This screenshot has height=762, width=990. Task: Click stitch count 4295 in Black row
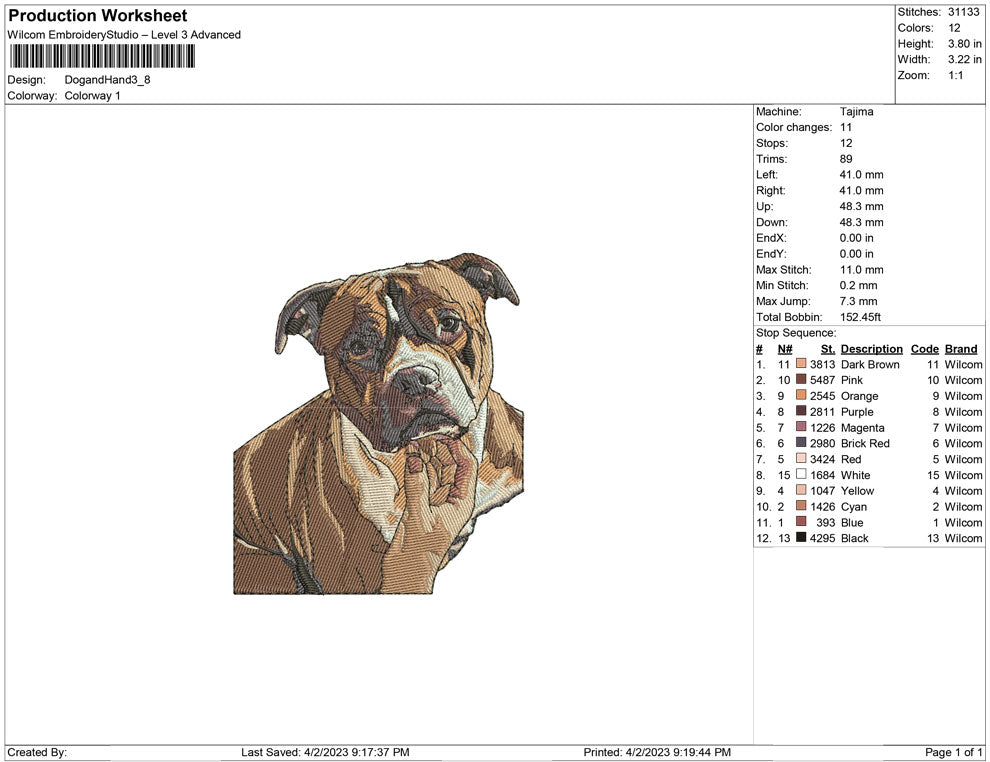822,538
